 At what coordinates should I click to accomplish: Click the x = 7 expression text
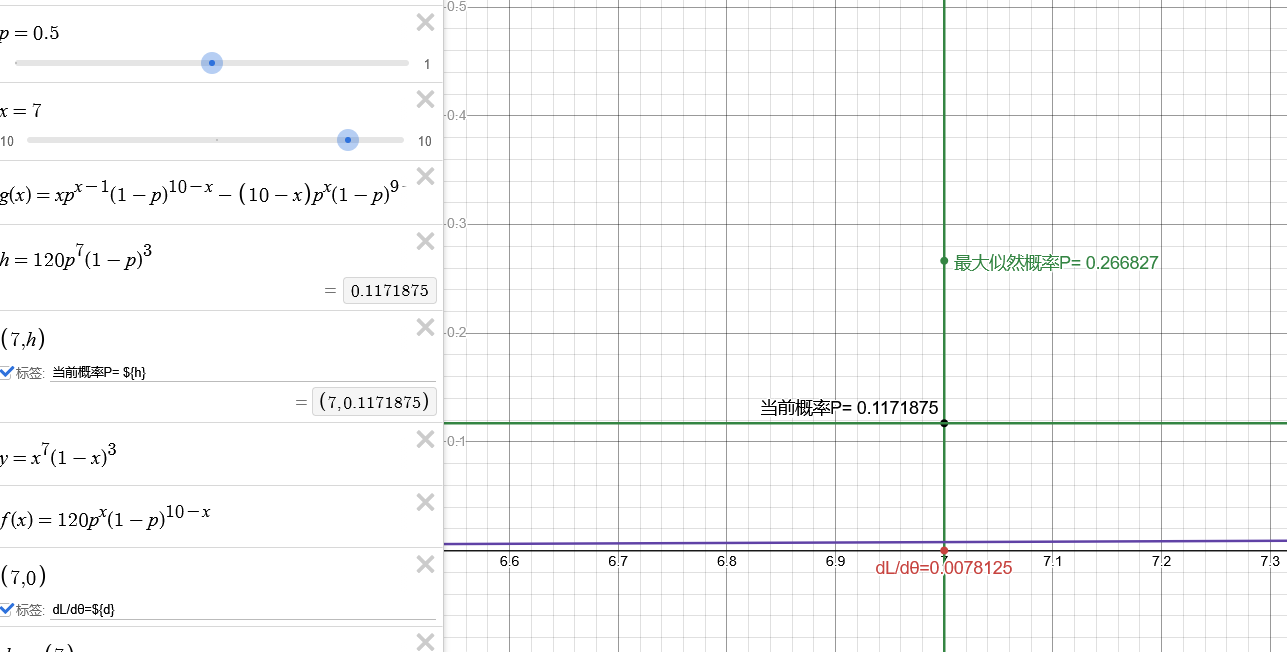(x=21, y=110)
